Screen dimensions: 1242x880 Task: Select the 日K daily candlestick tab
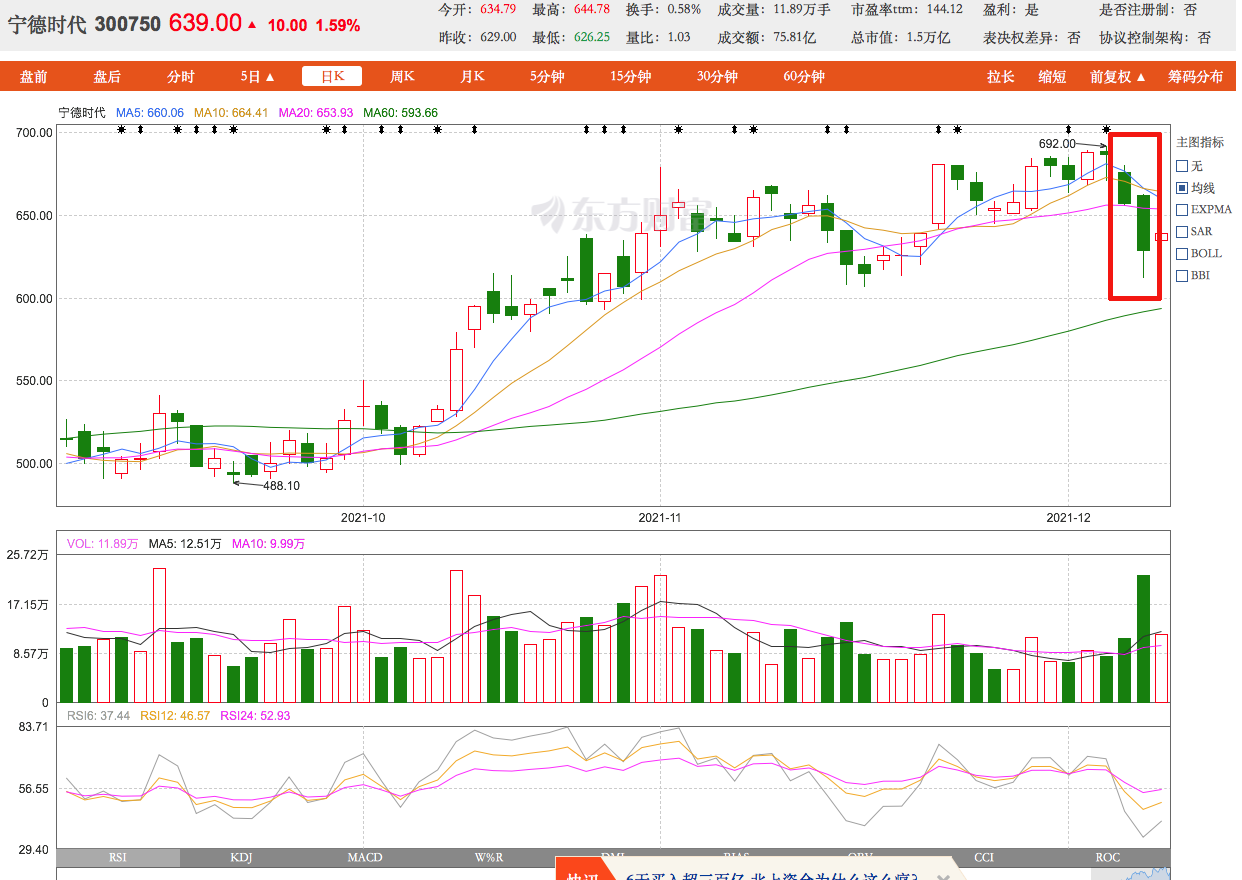[x=332, y=77]
